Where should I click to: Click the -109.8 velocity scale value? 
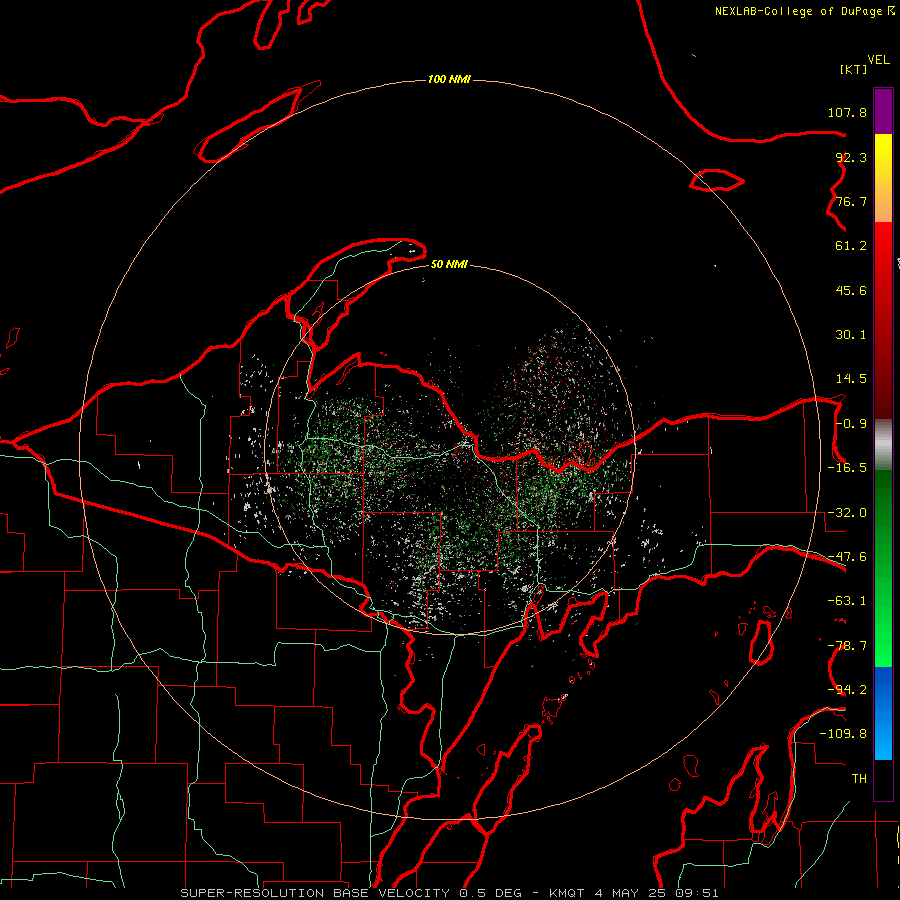tap(843, 734)
